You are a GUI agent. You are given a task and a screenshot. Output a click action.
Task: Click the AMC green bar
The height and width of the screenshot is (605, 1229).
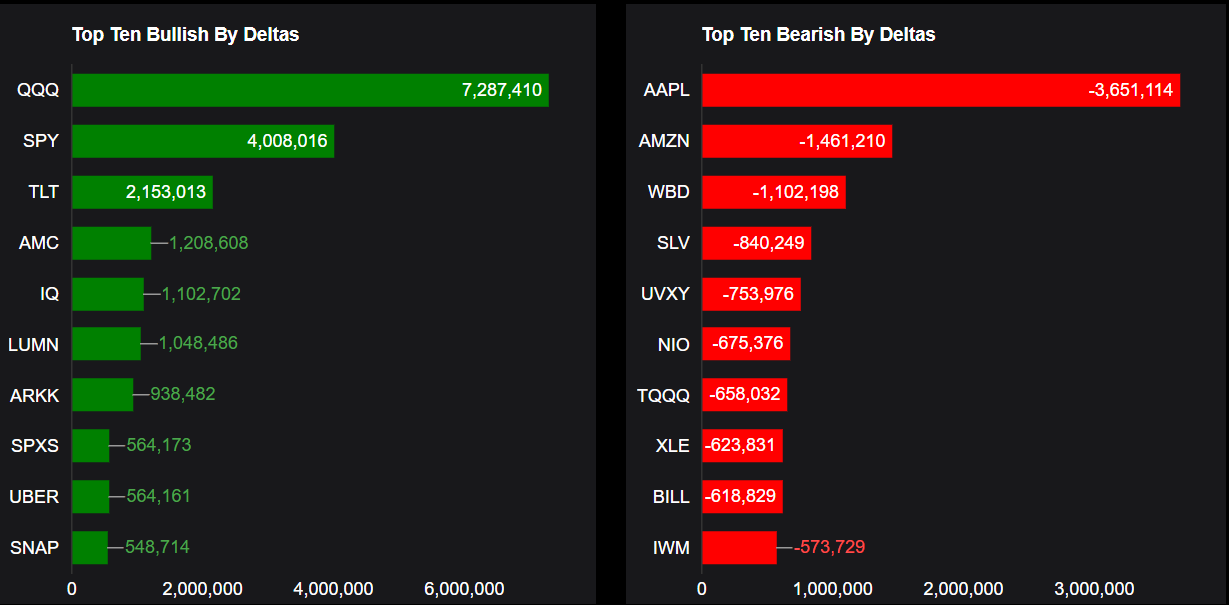[x=111, y=243]
